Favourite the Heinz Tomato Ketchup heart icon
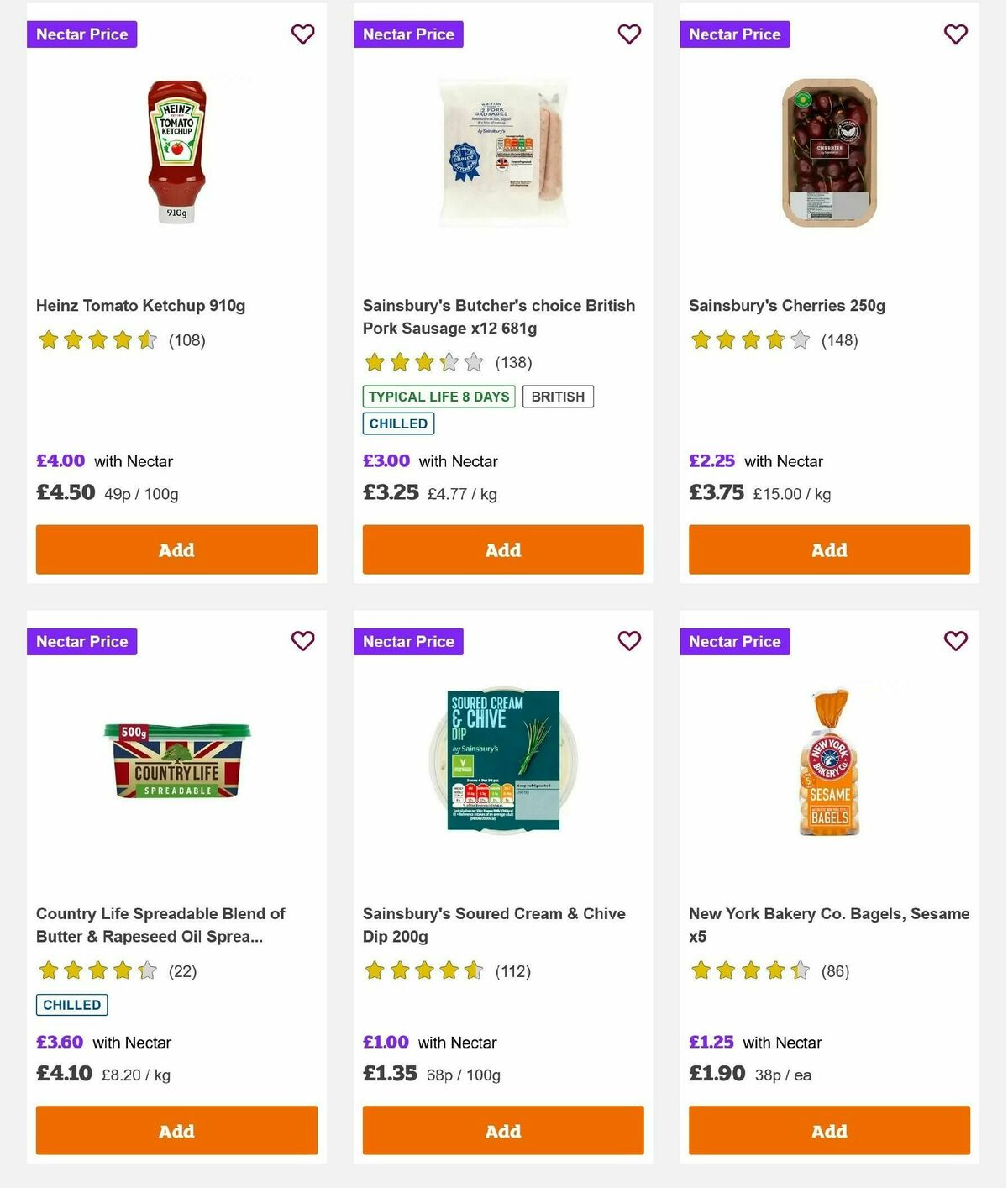Image resolution: width=1008 pixels, height=1188 pixels. (x=302, y=34)
